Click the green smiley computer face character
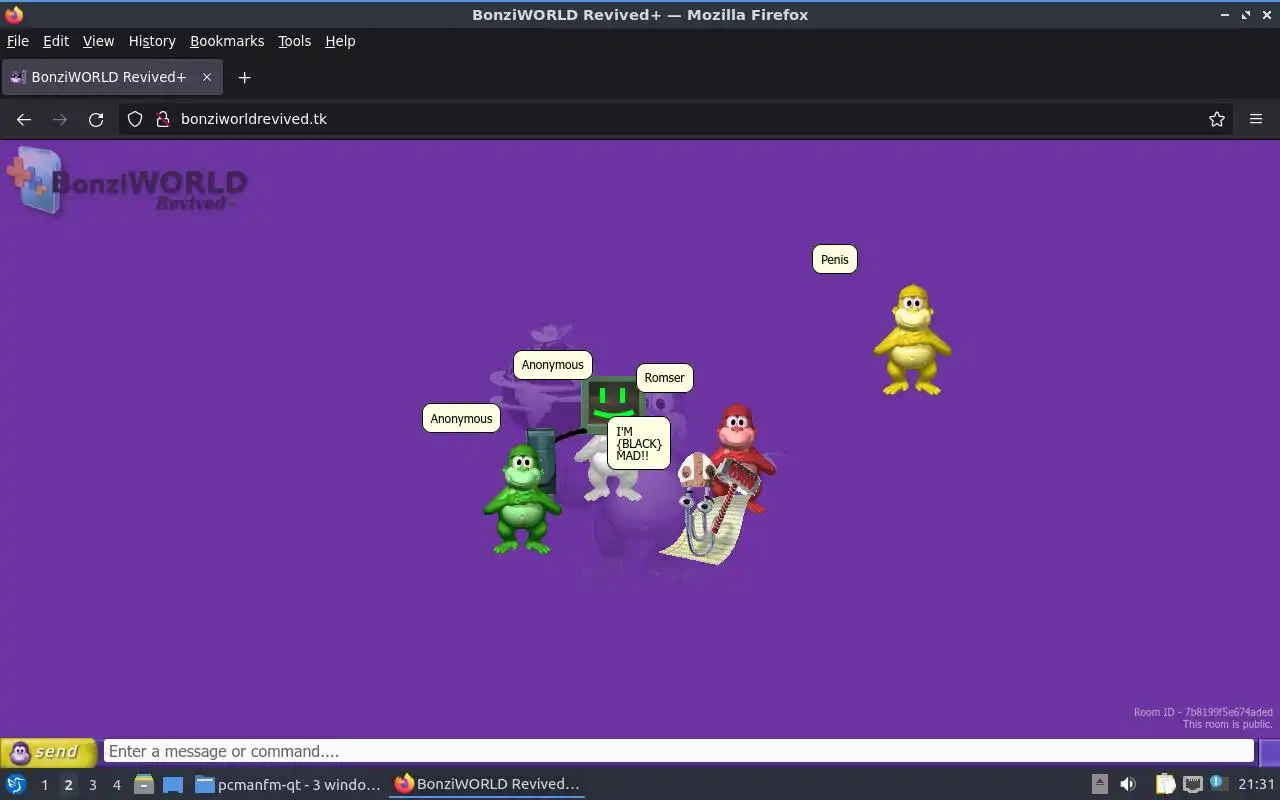The height and width of the screenshot is (800, 1280). coord(612,401)
